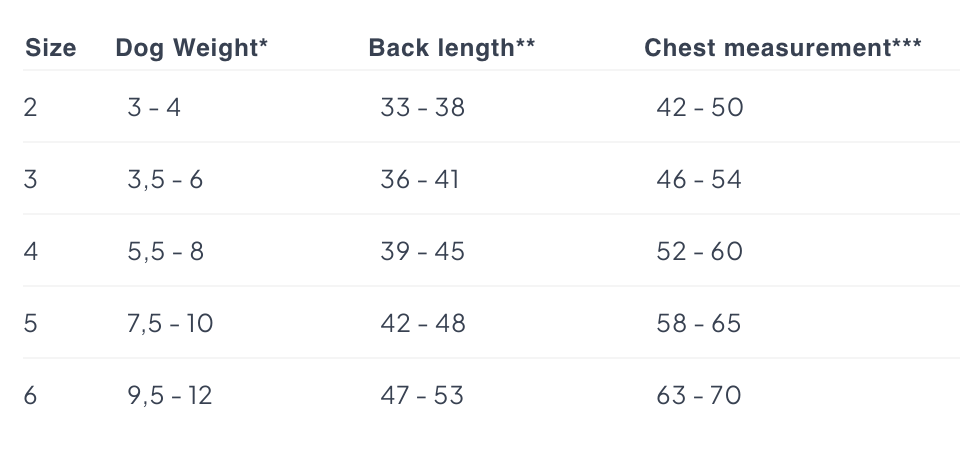Image resolution: width=960 pixels, height=468 pixels.
Task: Click the dog weight value 9,5 - 12
Action: point(170,396)
